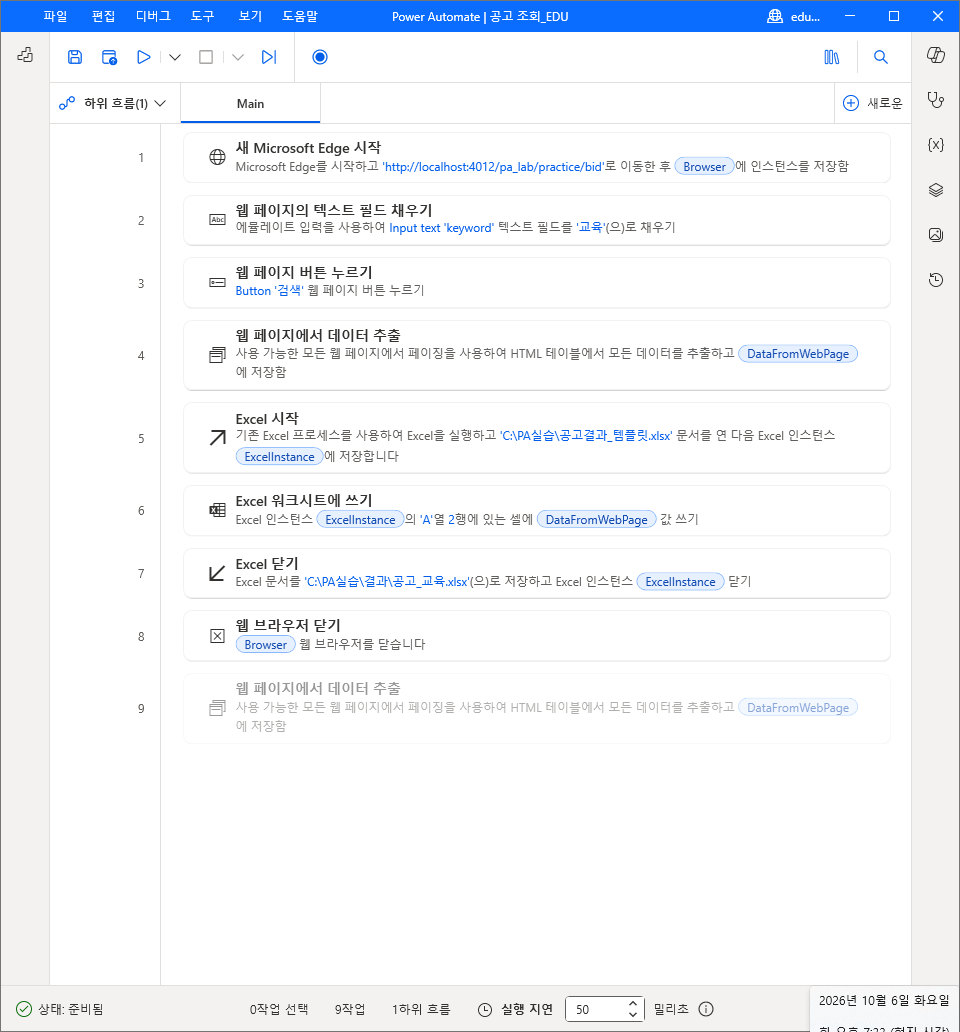Click the DataFromWebPage chip in step 6

click(597, 520)
